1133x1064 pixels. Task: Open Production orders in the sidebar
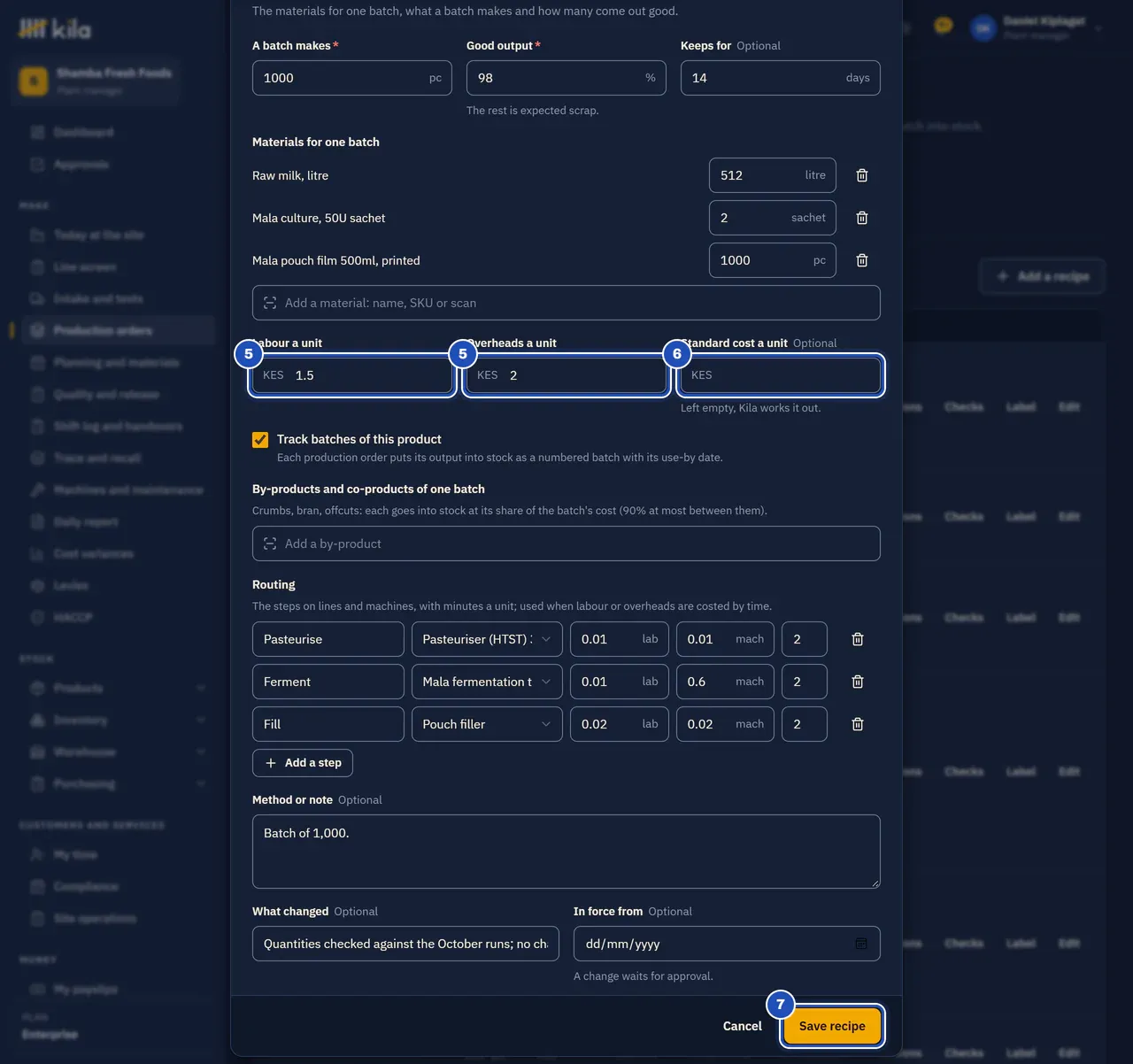click(x=118, y=330)
